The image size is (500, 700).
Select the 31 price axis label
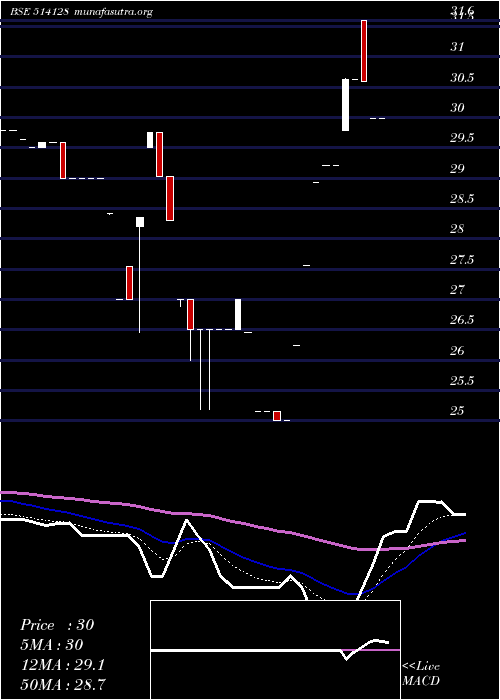(x=458, y=46)
